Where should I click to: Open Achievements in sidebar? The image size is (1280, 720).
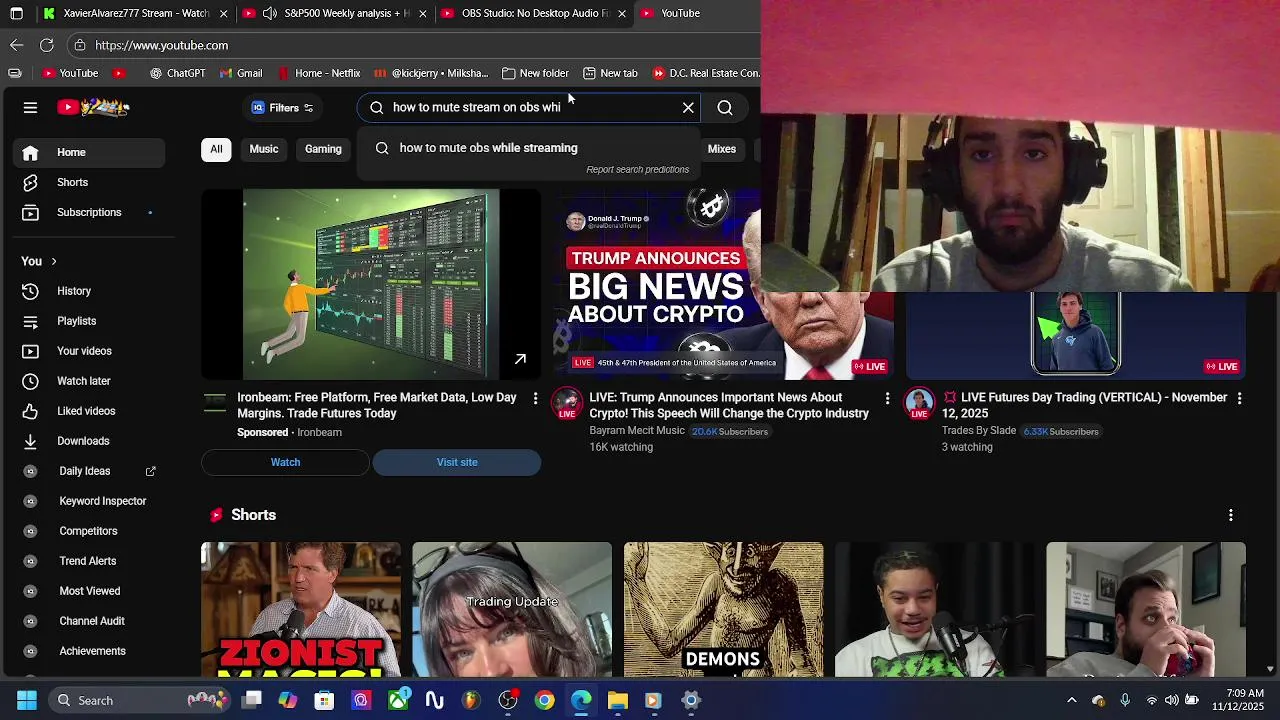coord(88,651)
